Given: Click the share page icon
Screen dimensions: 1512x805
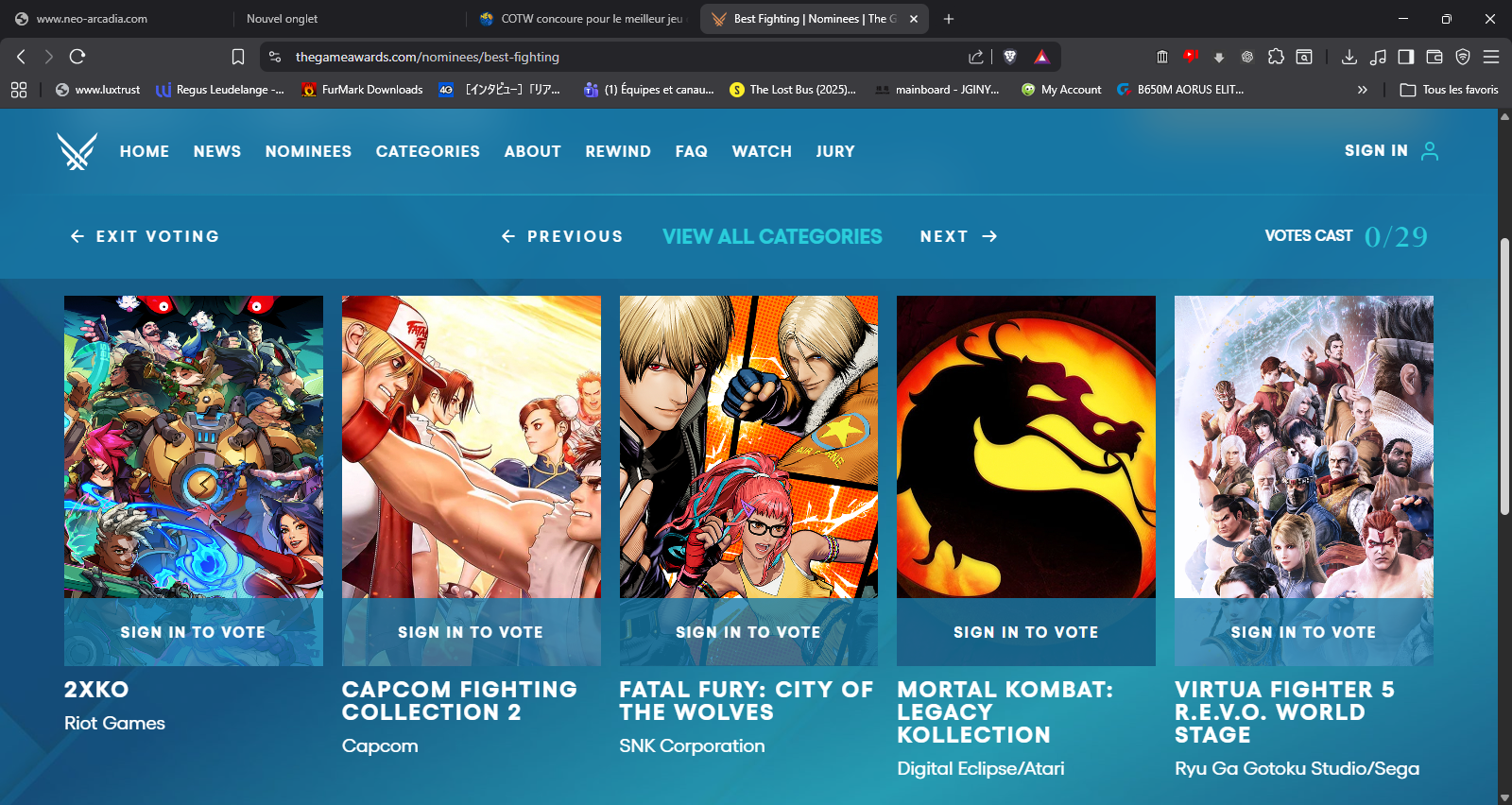Looking at the screenshot, I should [x=976, y=57].
